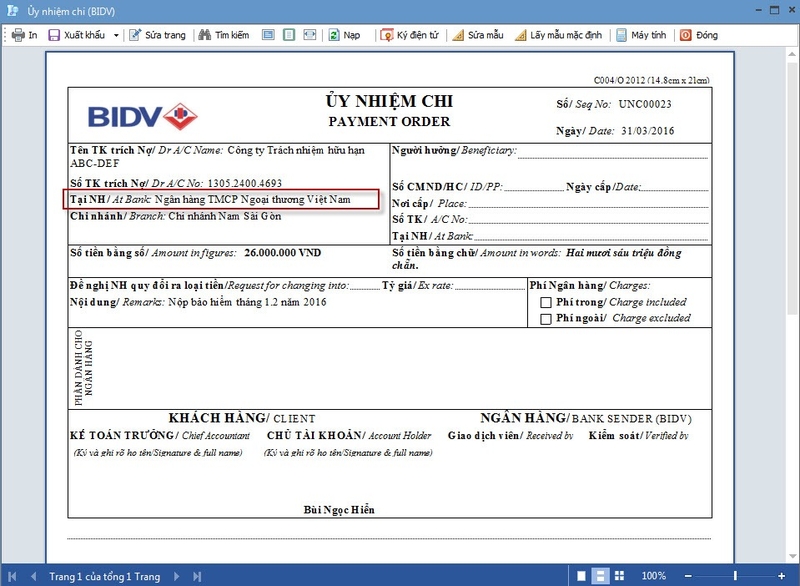Click account number 1305.2400.4693
Viewport: 800px width, 586px height.
pos(244,183)
